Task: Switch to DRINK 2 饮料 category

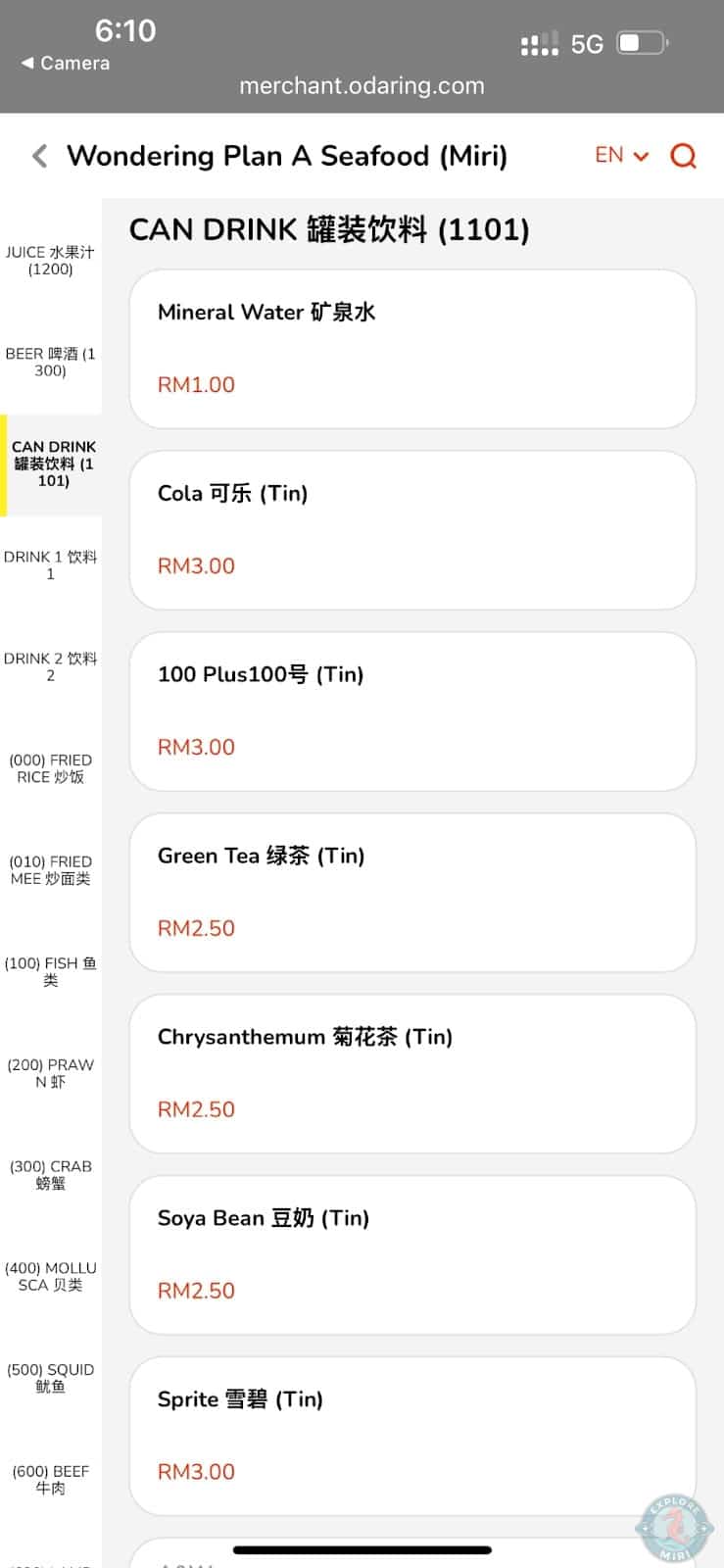Action: (x=50, y=666)
